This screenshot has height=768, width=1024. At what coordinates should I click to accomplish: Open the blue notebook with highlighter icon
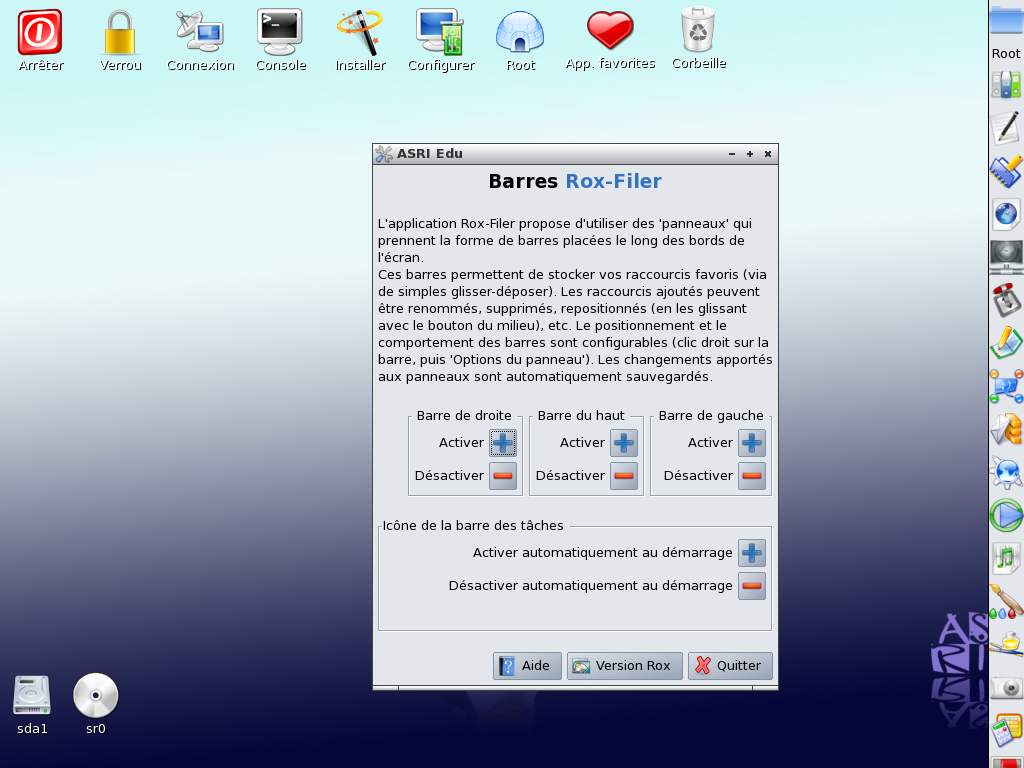(x=1006, y=171)
